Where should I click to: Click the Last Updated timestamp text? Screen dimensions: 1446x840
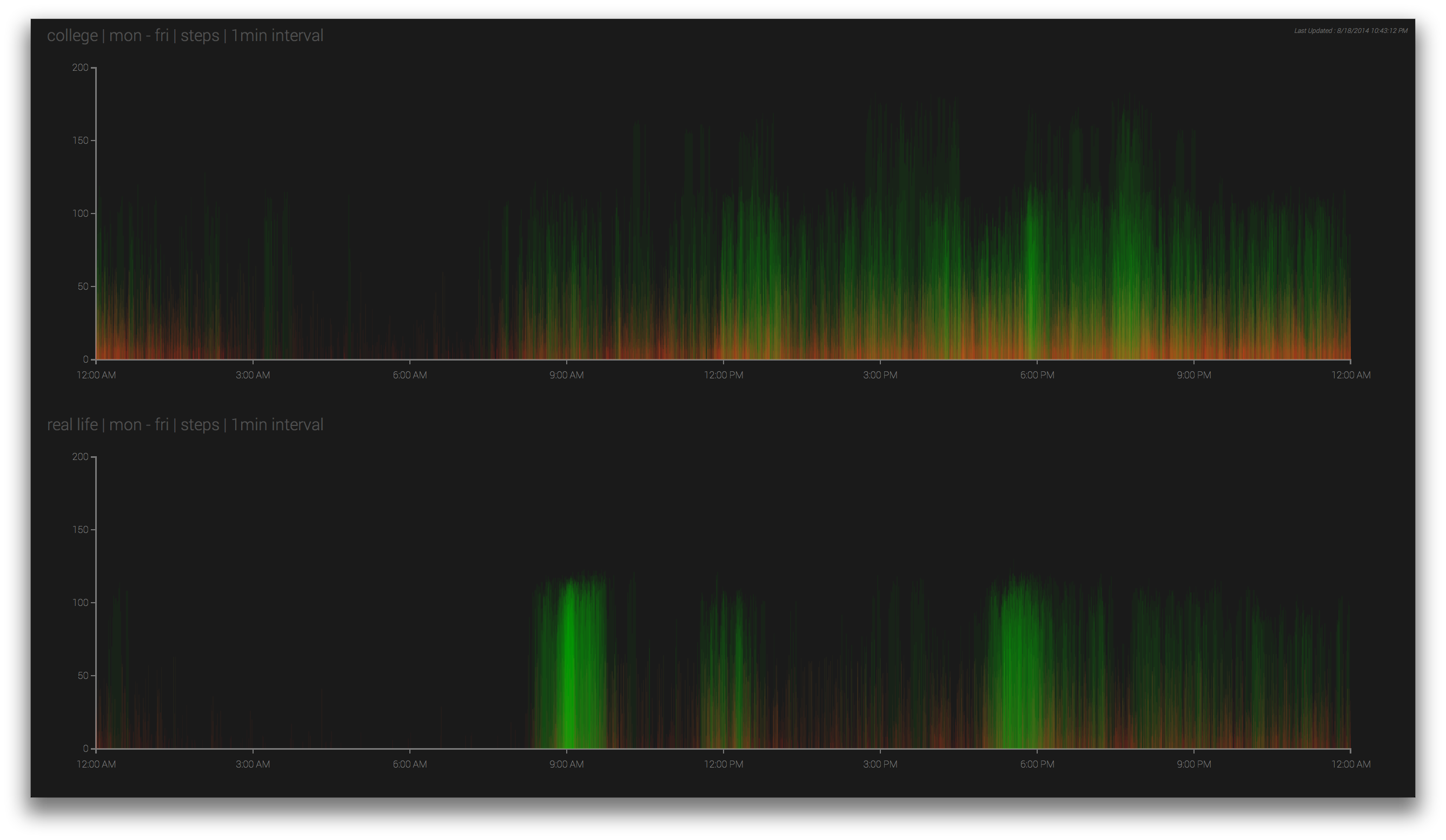tap(1350, 31)
